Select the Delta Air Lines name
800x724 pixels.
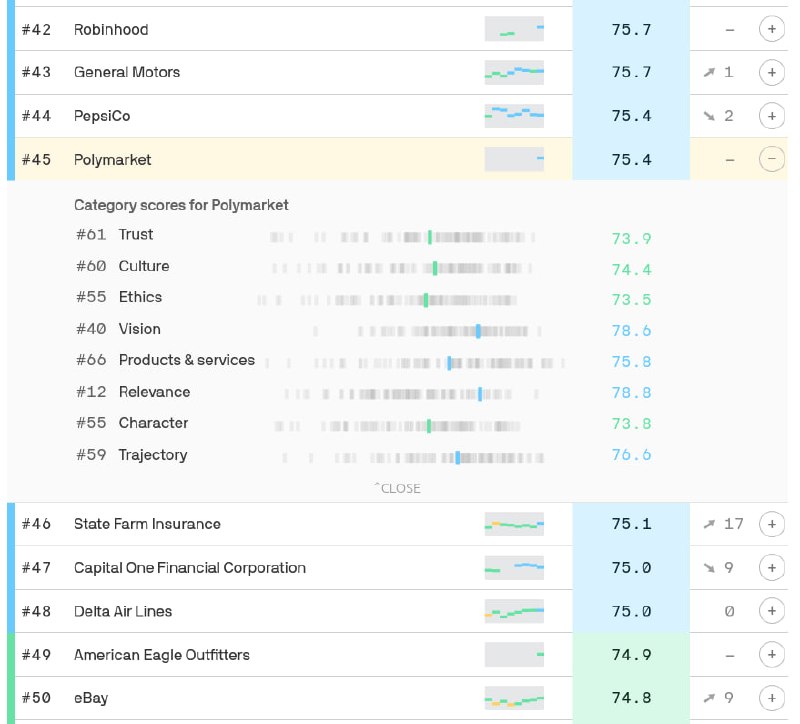click(123, 611)
